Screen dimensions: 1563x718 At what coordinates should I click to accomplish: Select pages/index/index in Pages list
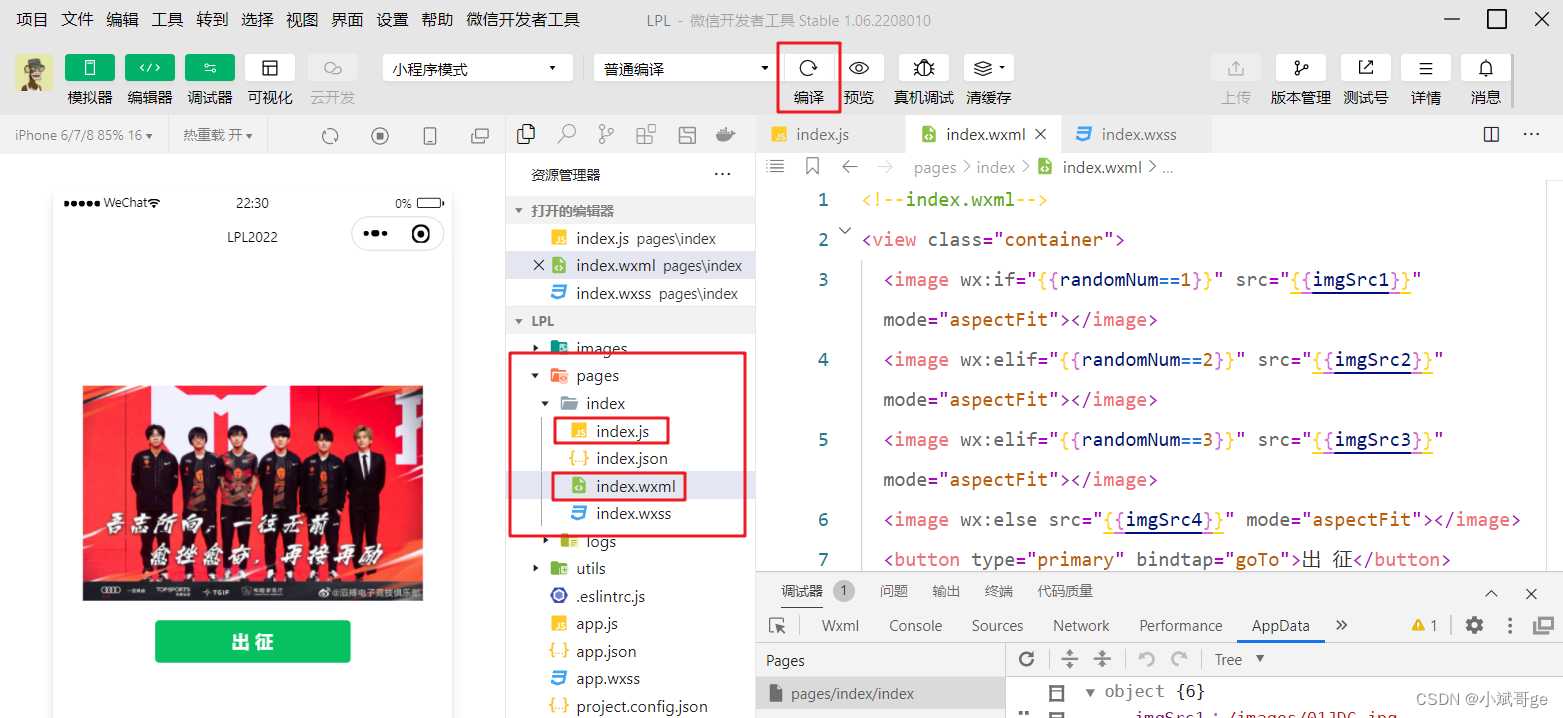click(x=880, y=694)
